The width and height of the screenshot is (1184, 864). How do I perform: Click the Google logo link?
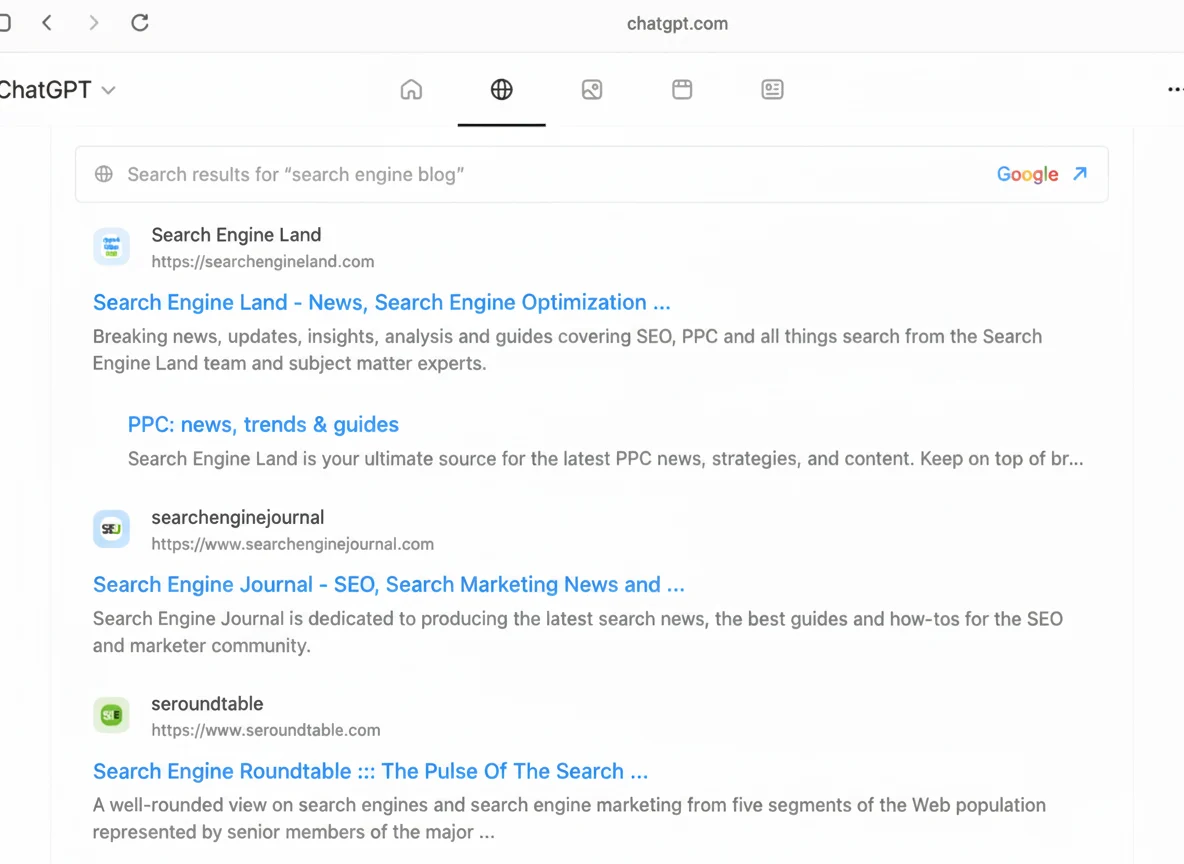click(1027, 174)
